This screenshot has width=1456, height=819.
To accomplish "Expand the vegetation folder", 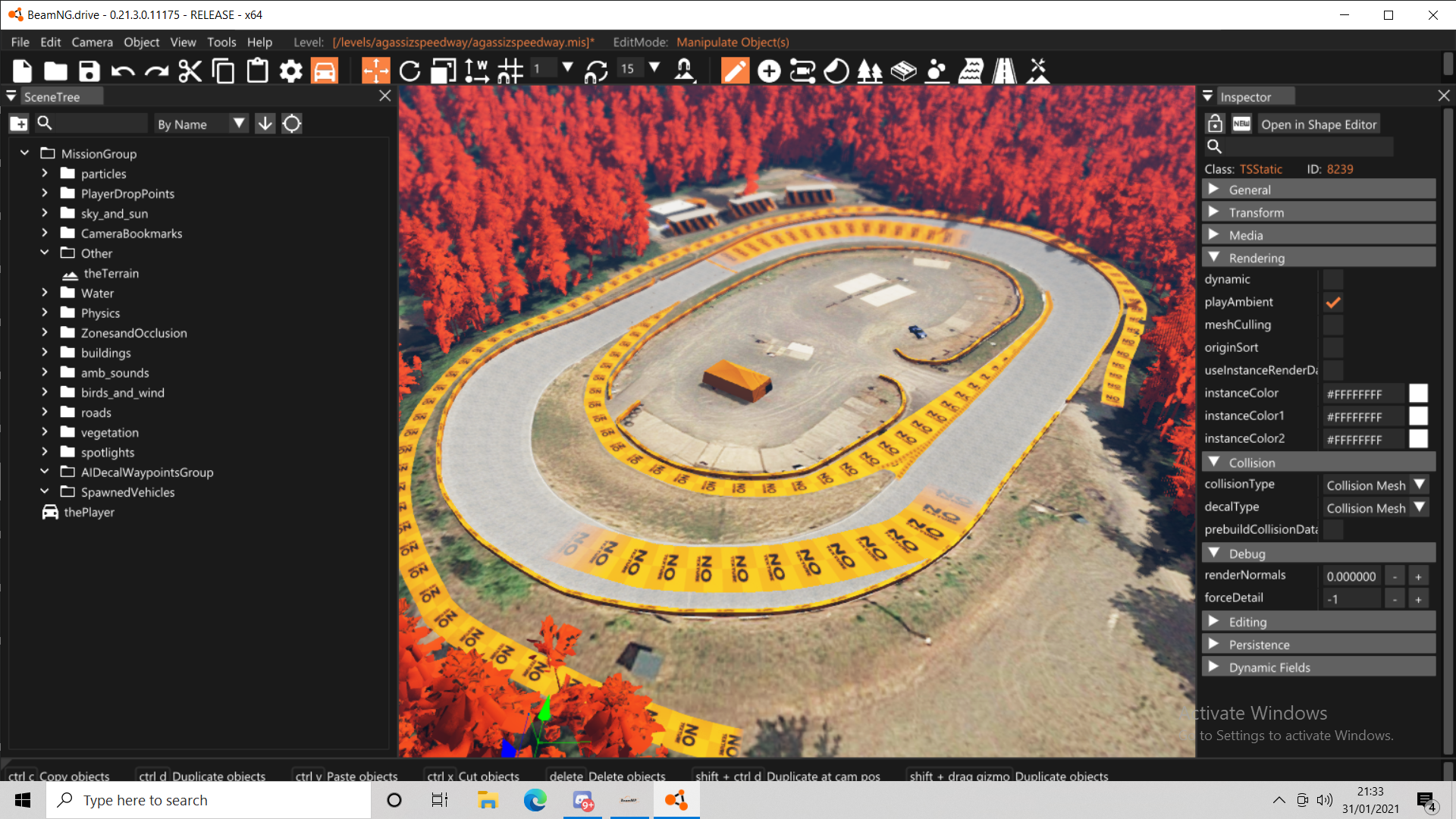I will (x=45, y=431).
